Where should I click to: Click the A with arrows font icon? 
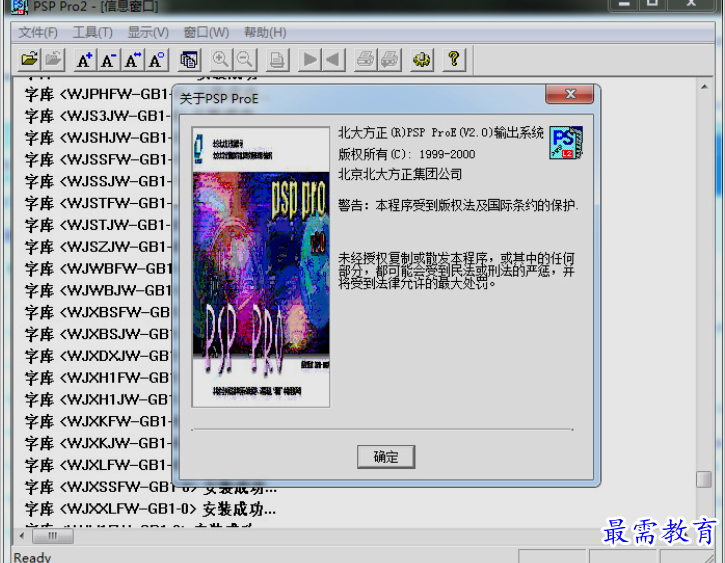point(132,60)
